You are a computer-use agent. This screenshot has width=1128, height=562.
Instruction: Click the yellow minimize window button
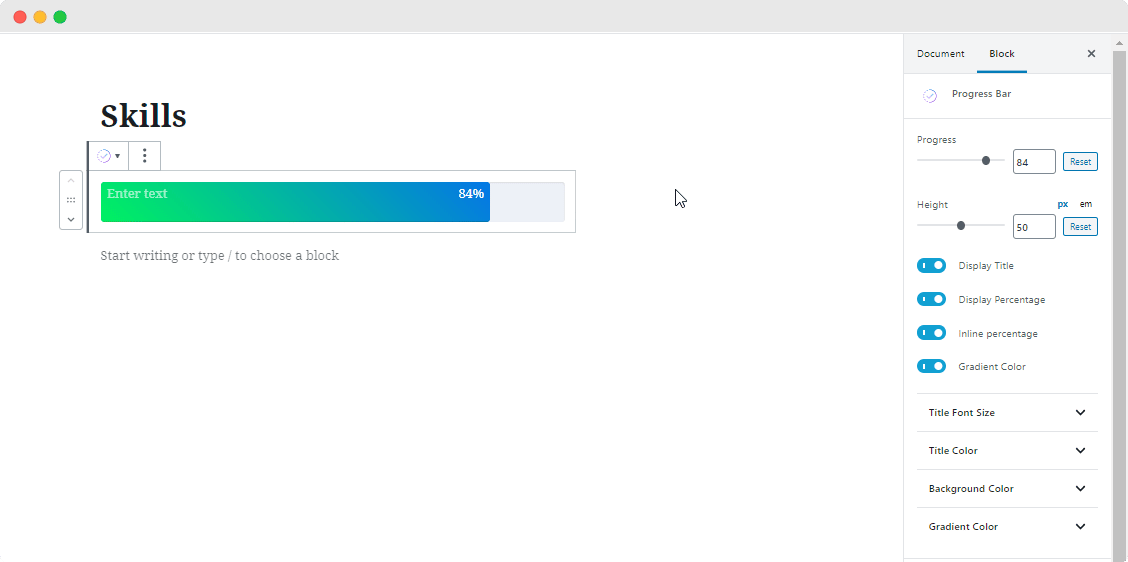[40, 17]
